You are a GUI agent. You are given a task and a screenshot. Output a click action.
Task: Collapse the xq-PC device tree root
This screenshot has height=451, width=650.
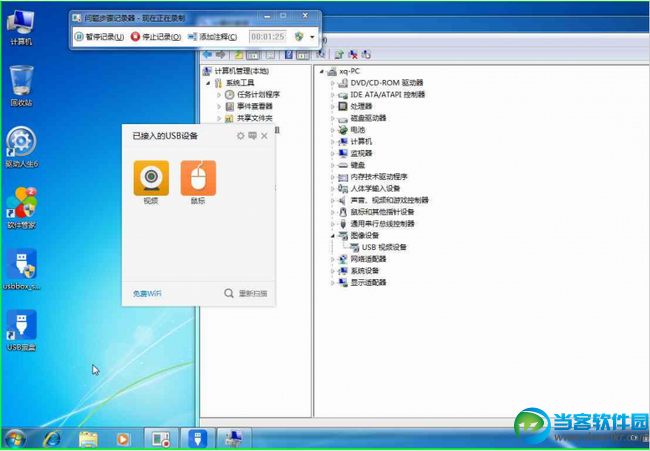tap(322, 72)
